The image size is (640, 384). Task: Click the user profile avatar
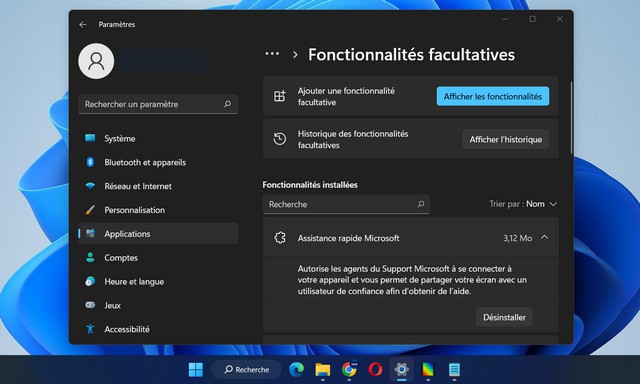pyautogui.click(x=96, y=61)
